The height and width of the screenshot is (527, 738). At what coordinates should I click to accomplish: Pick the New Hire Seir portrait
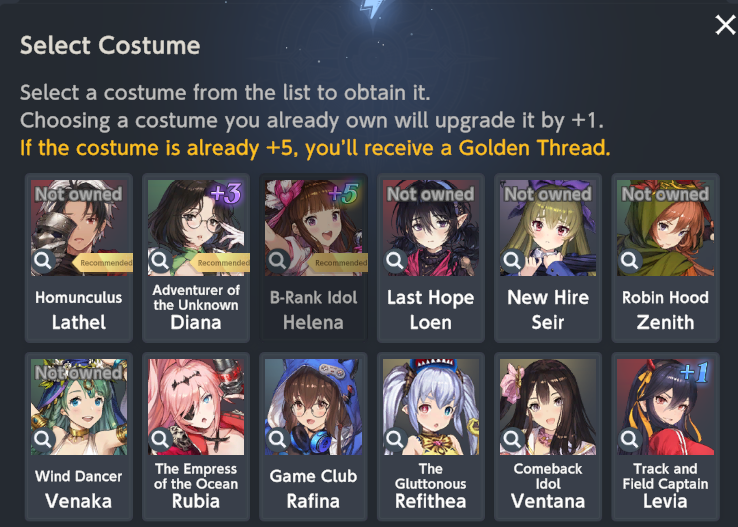point(548,228)
